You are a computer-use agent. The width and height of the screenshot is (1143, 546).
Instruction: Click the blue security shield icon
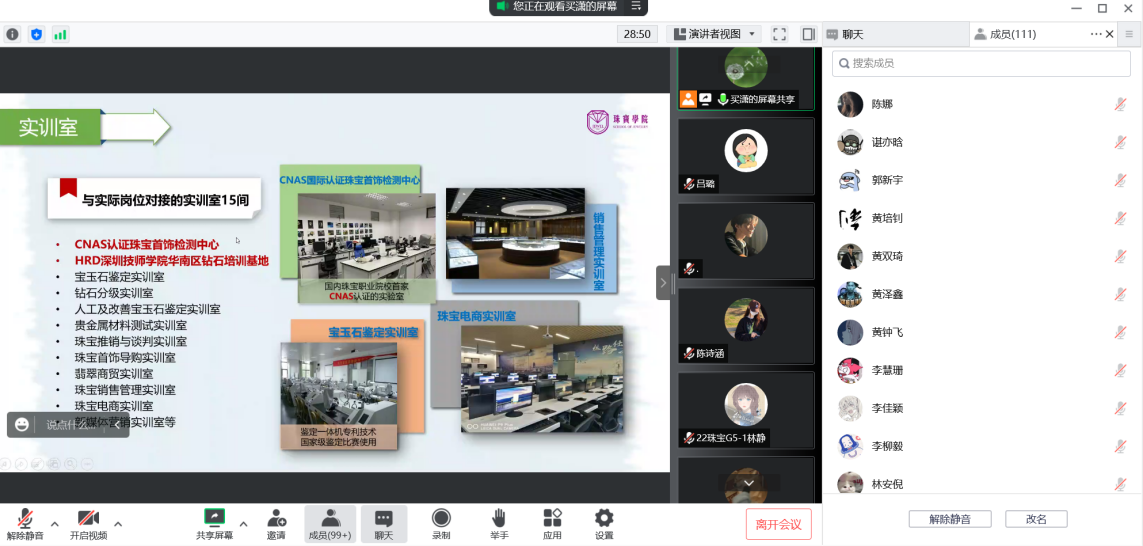[37, 34]
